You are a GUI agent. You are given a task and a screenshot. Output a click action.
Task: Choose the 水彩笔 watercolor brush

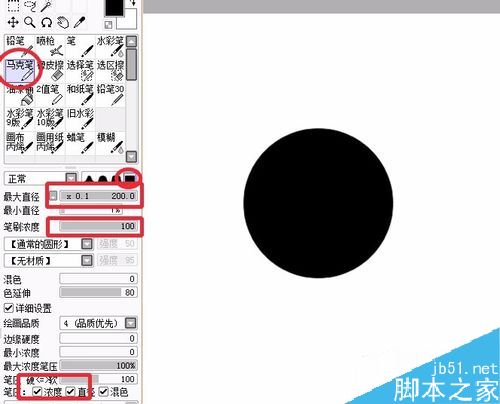pyautogui.click(x=110, y=46)
